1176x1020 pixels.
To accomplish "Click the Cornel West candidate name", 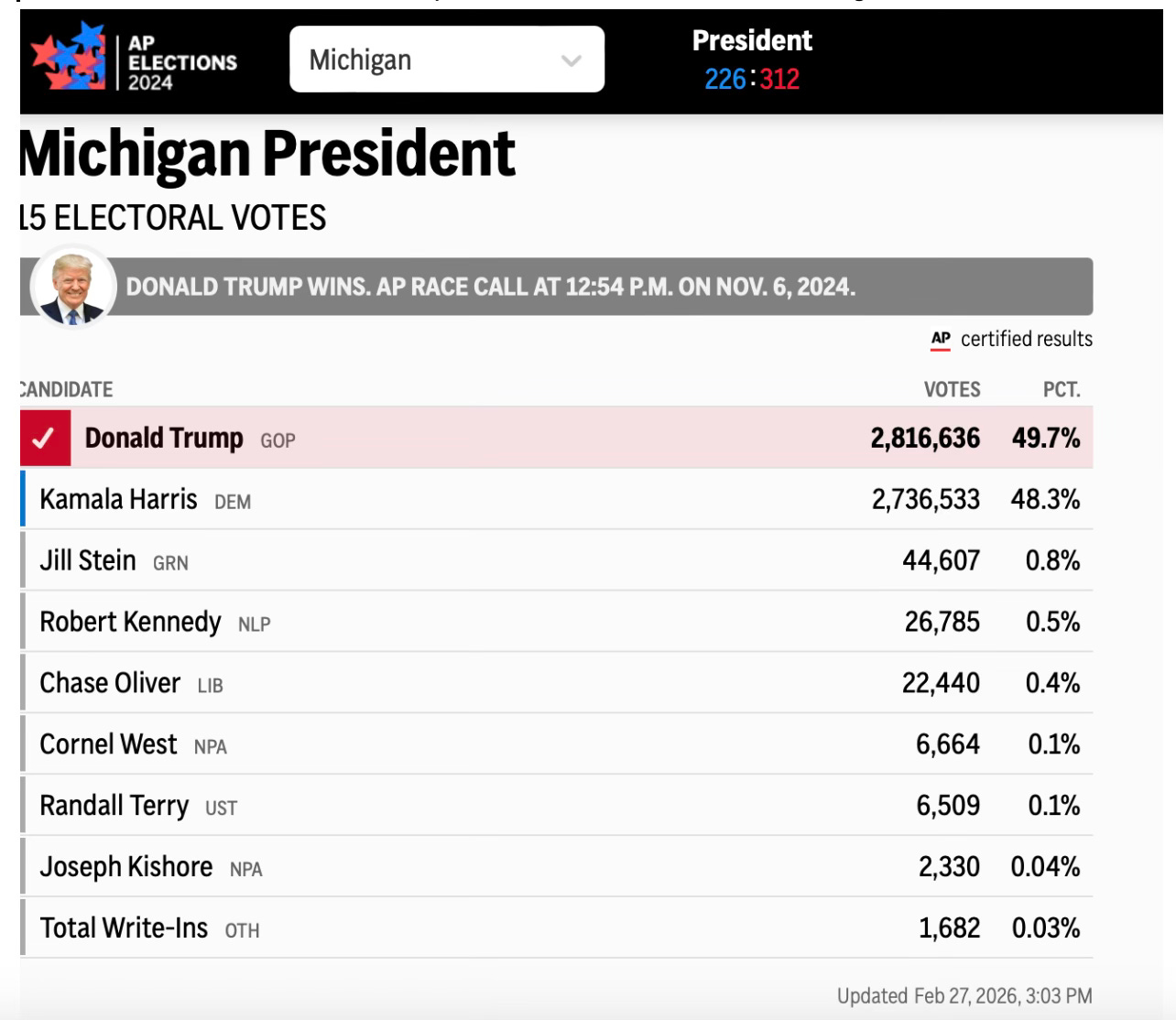I will [108, 744].
